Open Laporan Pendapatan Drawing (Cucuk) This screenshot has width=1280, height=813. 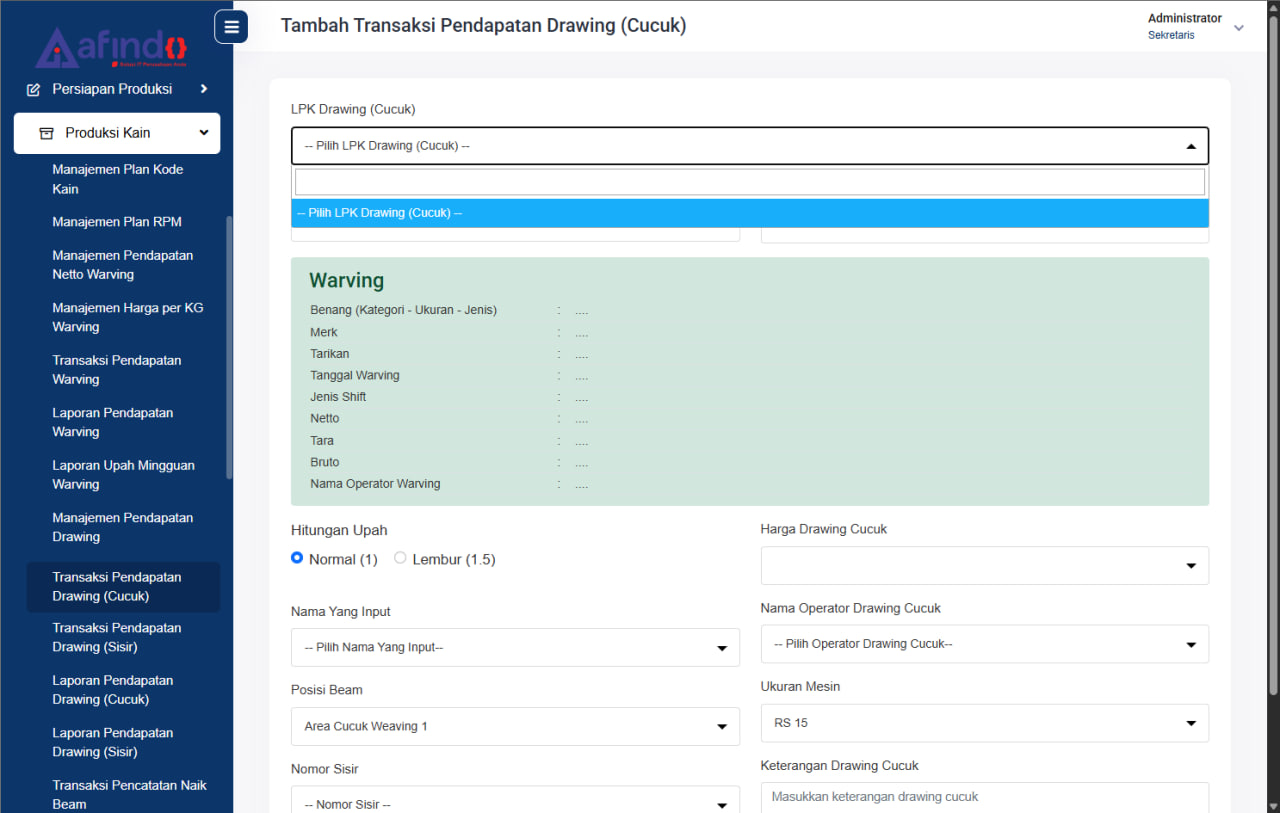click(x=113, y=690)
